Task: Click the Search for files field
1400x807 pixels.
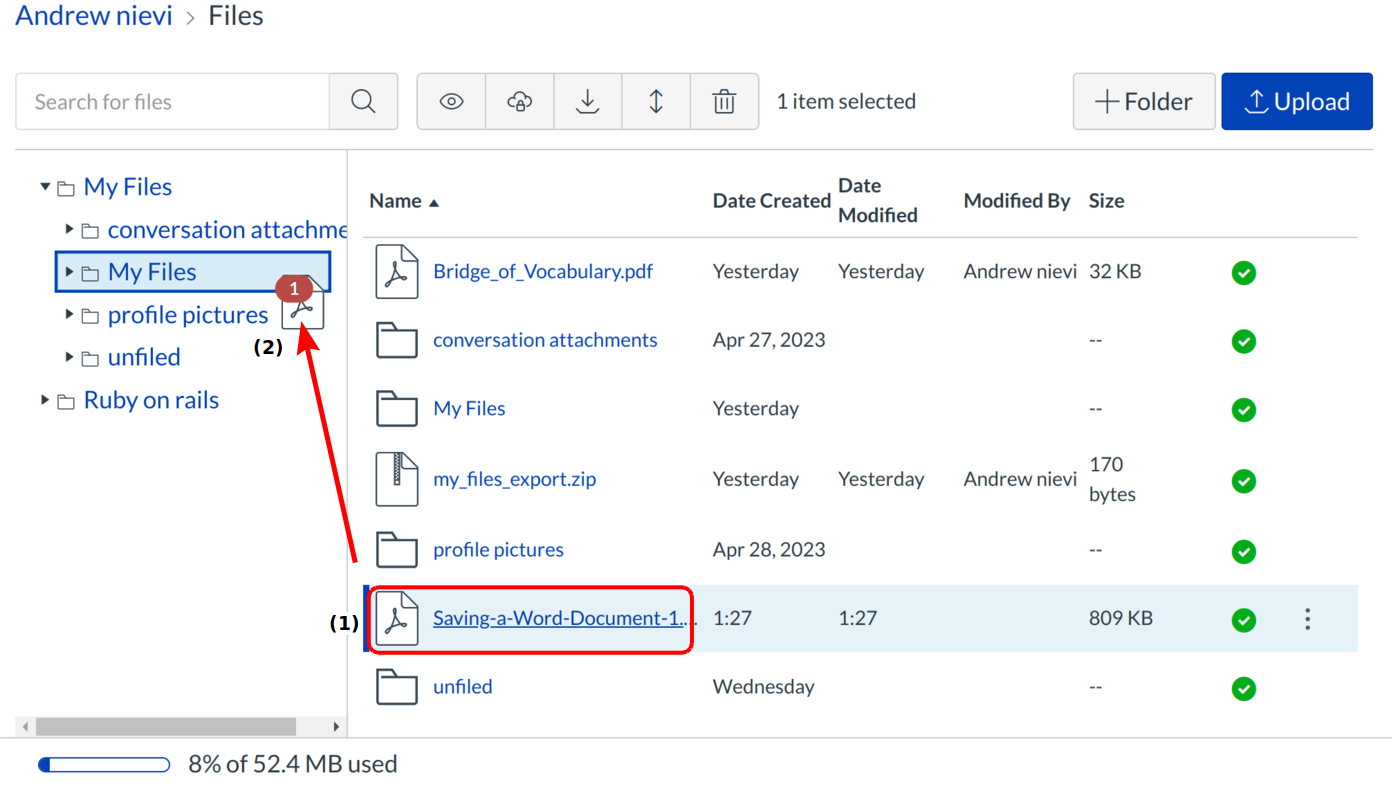Action: (x=172, y=101)
